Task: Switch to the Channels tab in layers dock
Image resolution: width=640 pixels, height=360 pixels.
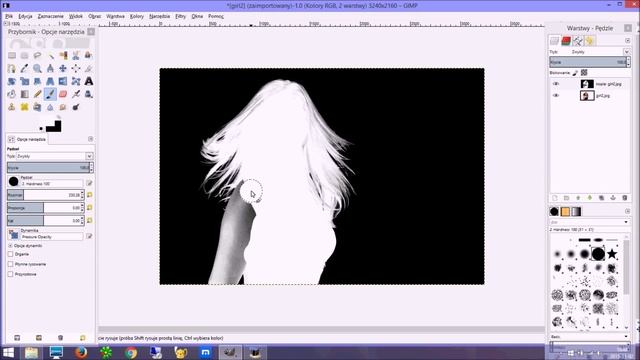Action: pos(566,41)
